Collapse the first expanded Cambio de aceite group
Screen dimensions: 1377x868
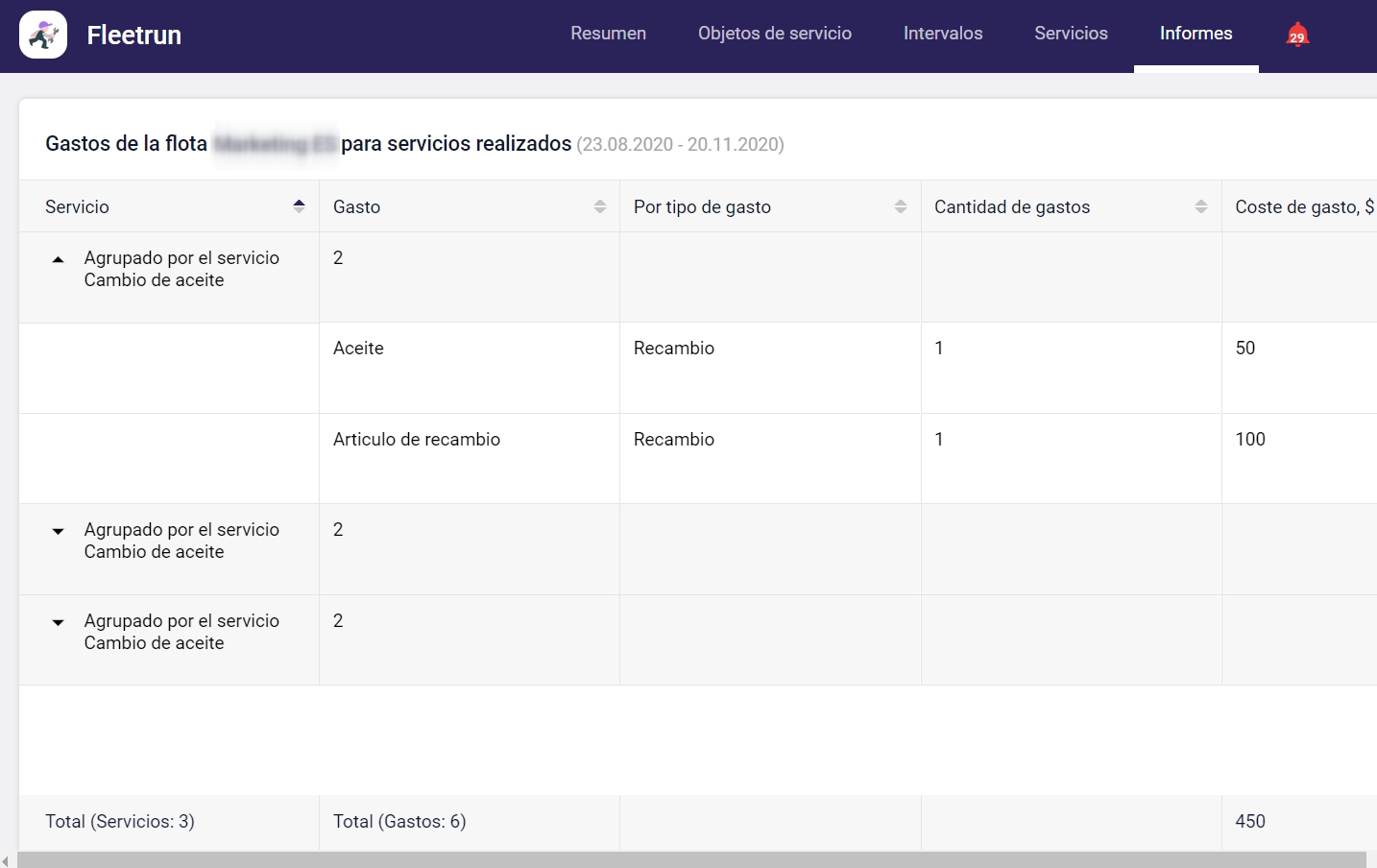[59, 259]
